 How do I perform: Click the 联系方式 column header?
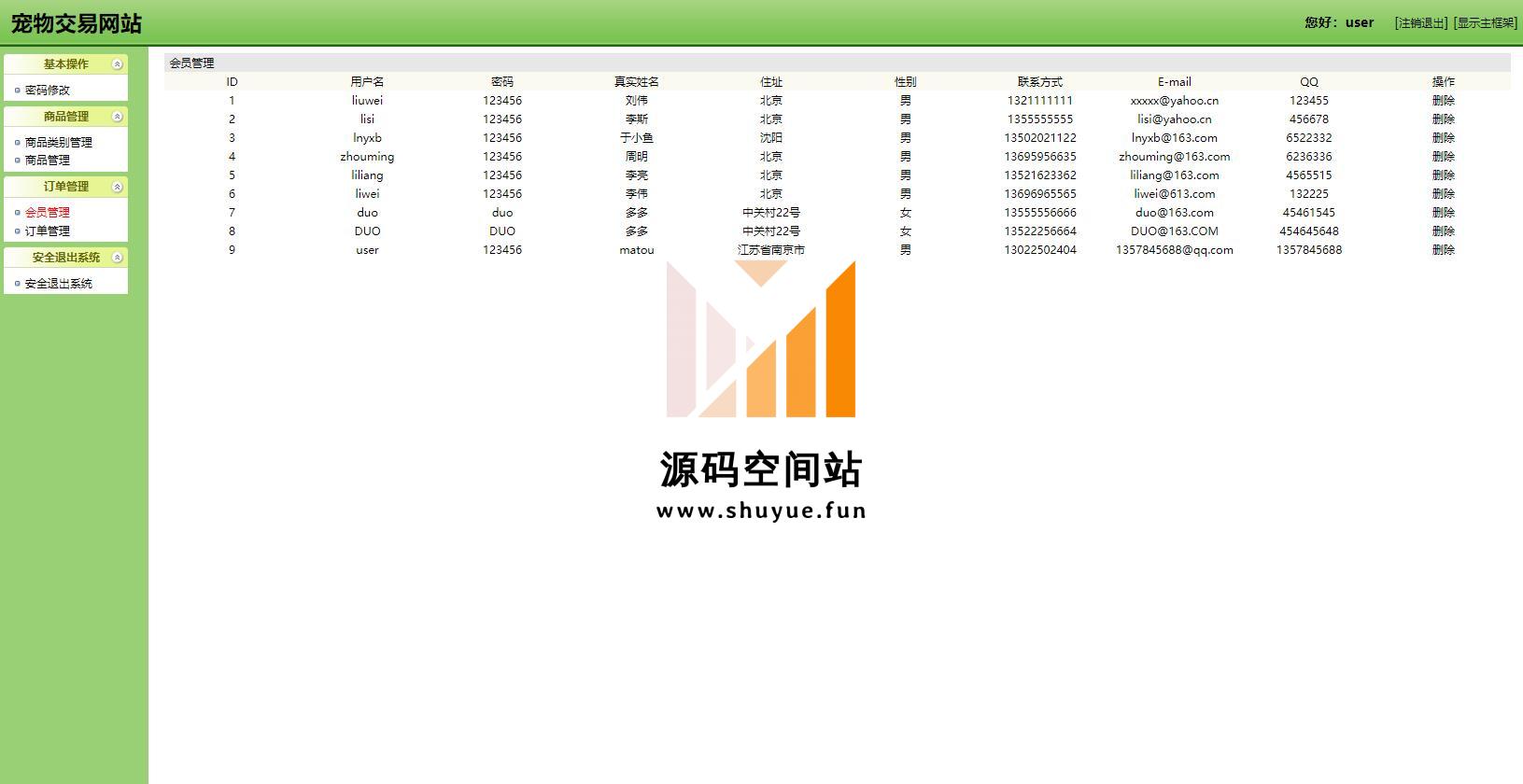(1040, 82)
